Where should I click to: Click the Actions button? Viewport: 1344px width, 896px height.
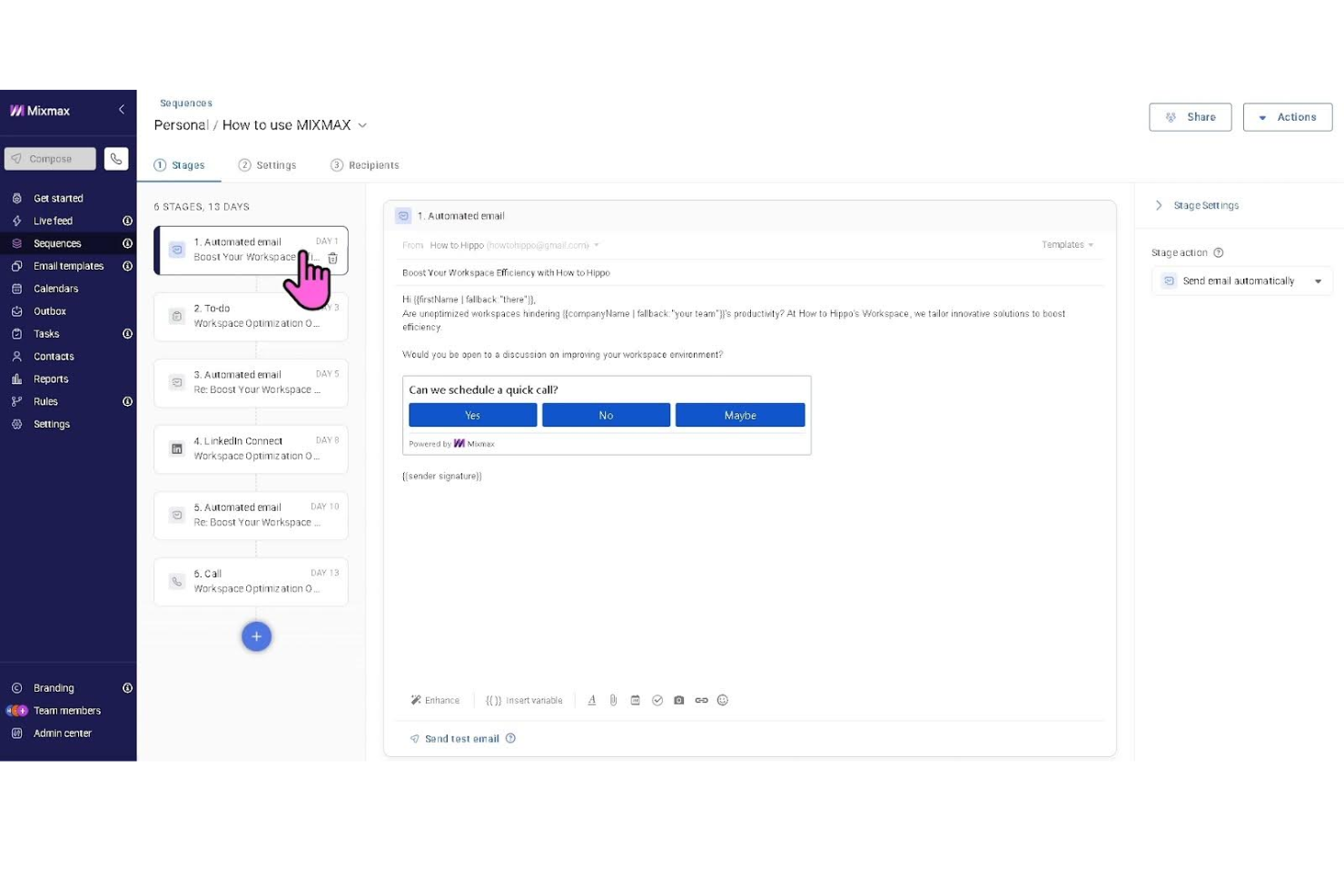click(x=1287, y=117)
